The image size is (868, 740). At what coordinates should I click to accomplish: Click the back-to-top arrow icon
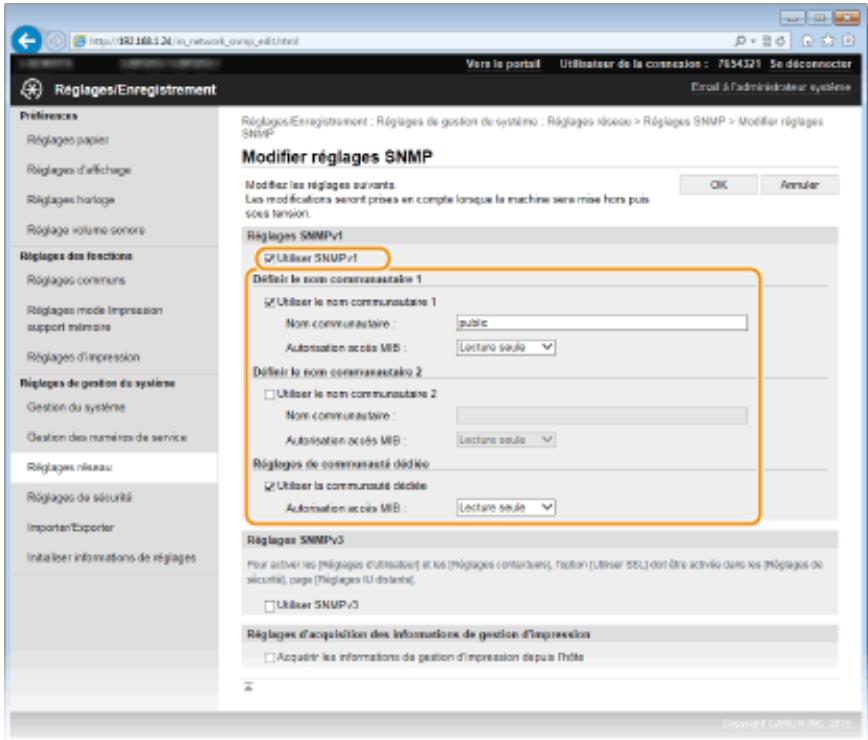(249, 687)
